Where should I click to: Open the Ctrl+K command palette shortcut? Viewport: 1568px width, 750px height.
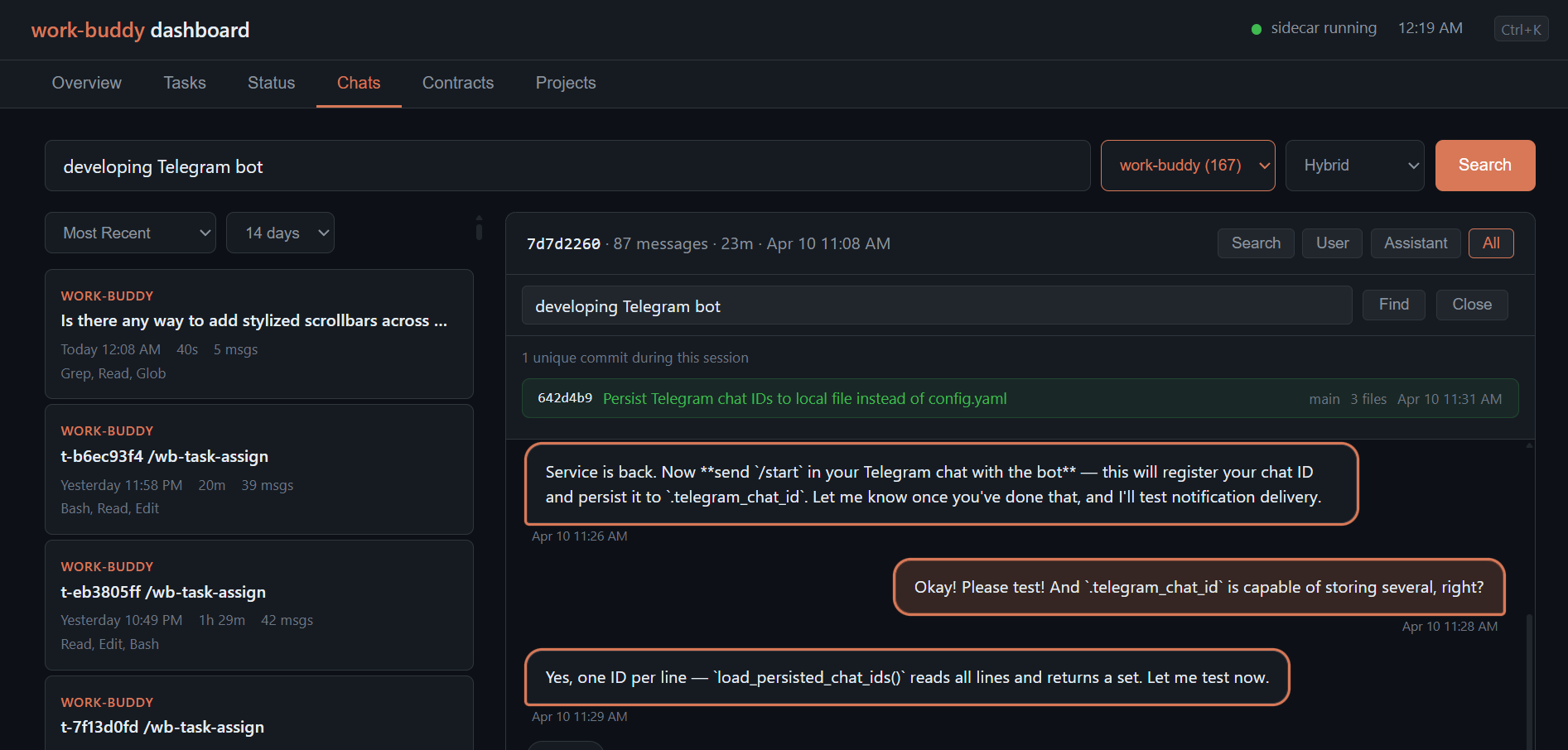point(1521,29)
